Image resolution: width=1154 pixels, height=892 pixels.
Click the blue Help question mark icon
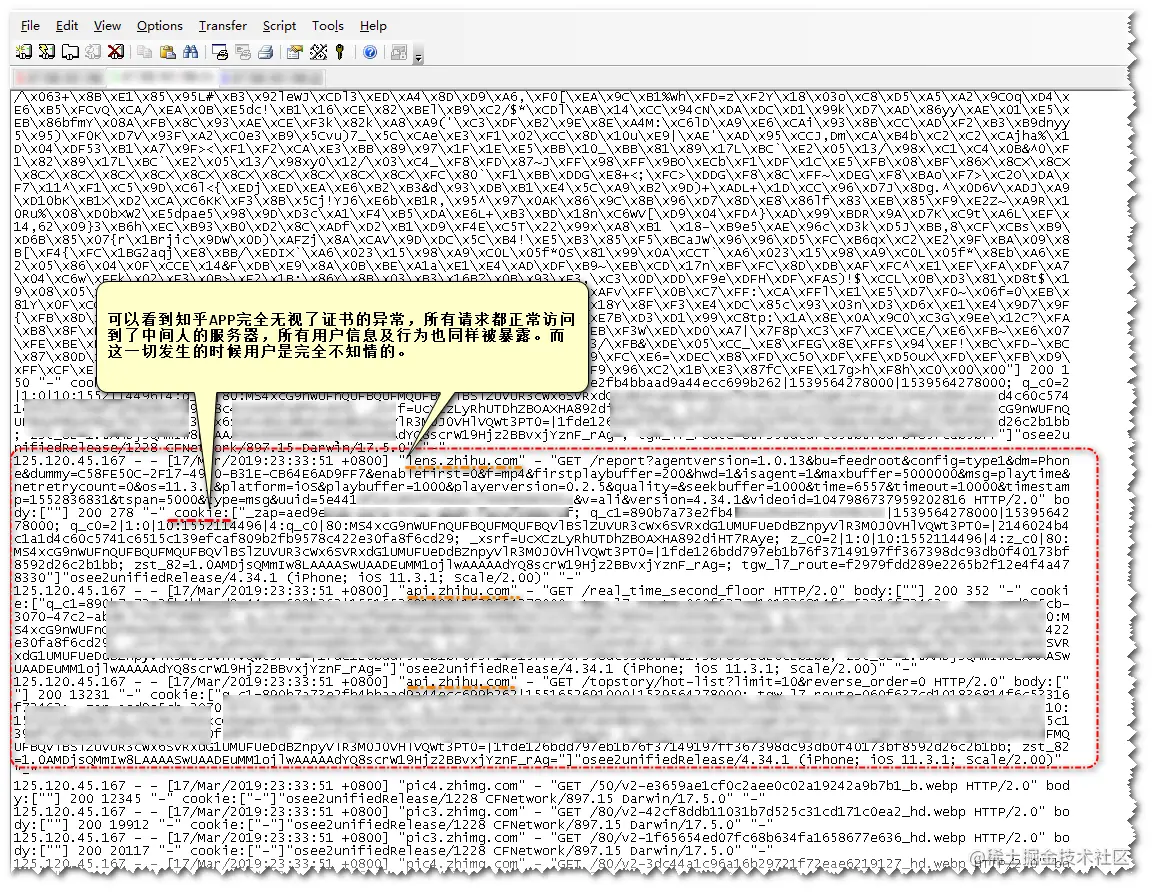tap(370, 52)
